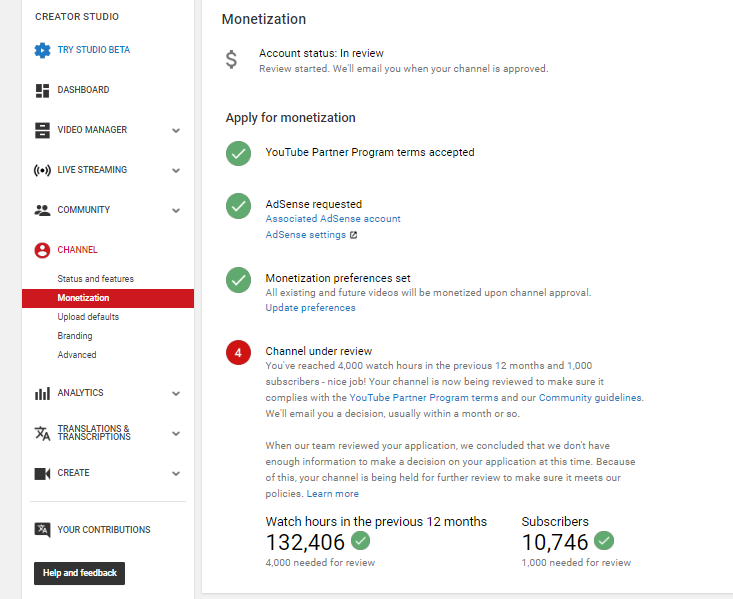This screenshot has height=599, width=733.
Task: Click the Live Streaming broadcast icon
Action: [x=42, y=170]
